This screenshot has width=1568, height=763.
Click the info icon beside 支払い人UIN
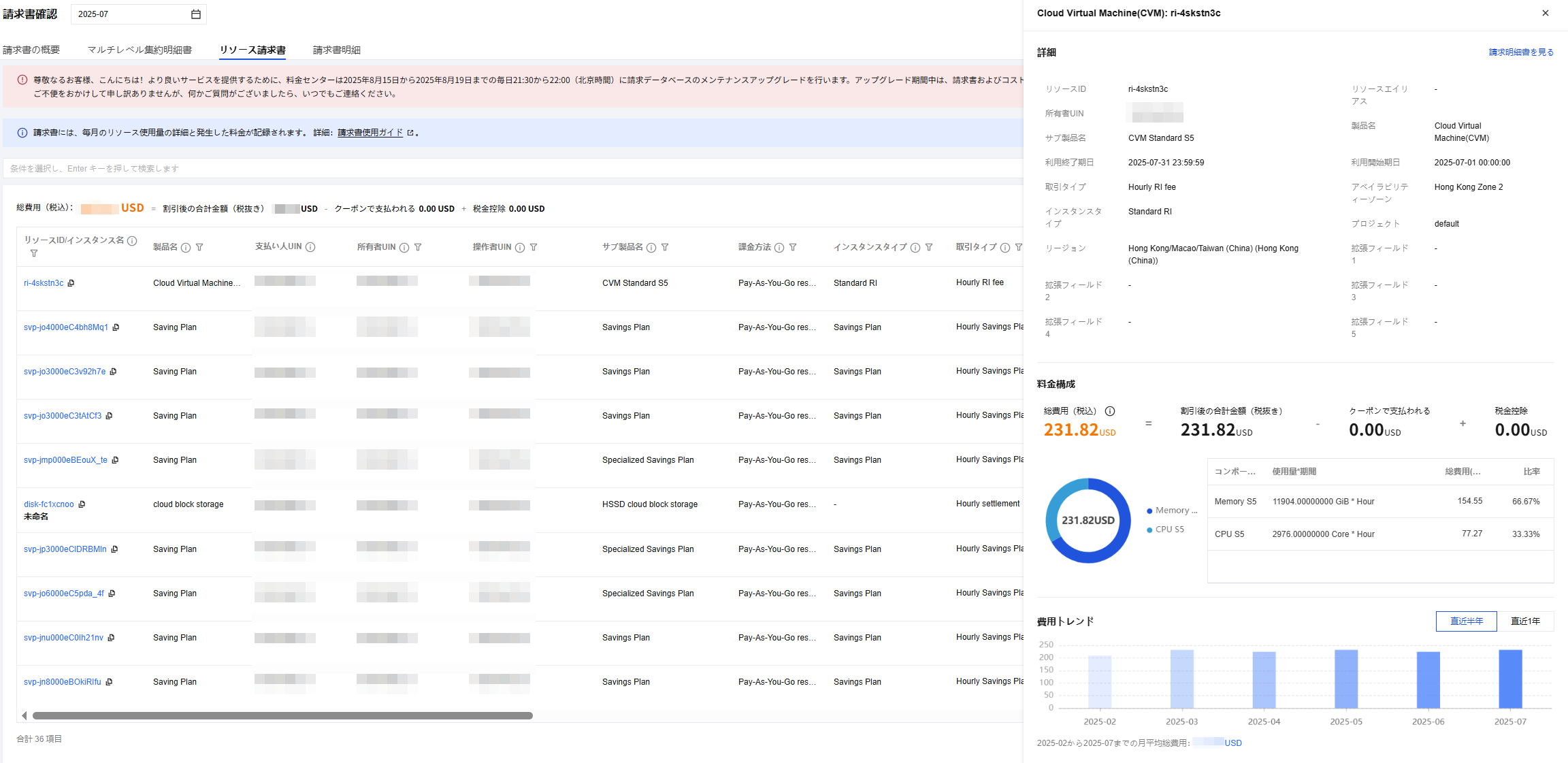coord(310,247)
